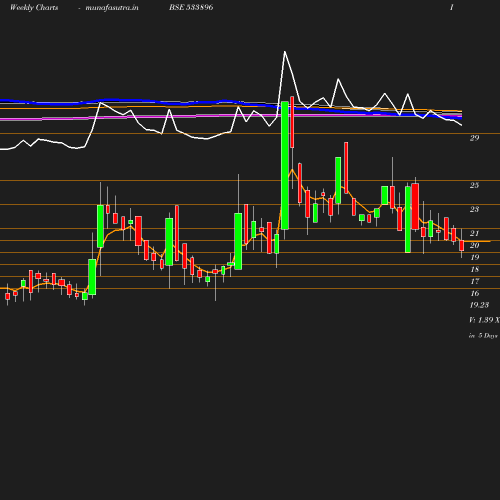Click the 18 price axis label
The image size is (500, 500).
[474, 269]
